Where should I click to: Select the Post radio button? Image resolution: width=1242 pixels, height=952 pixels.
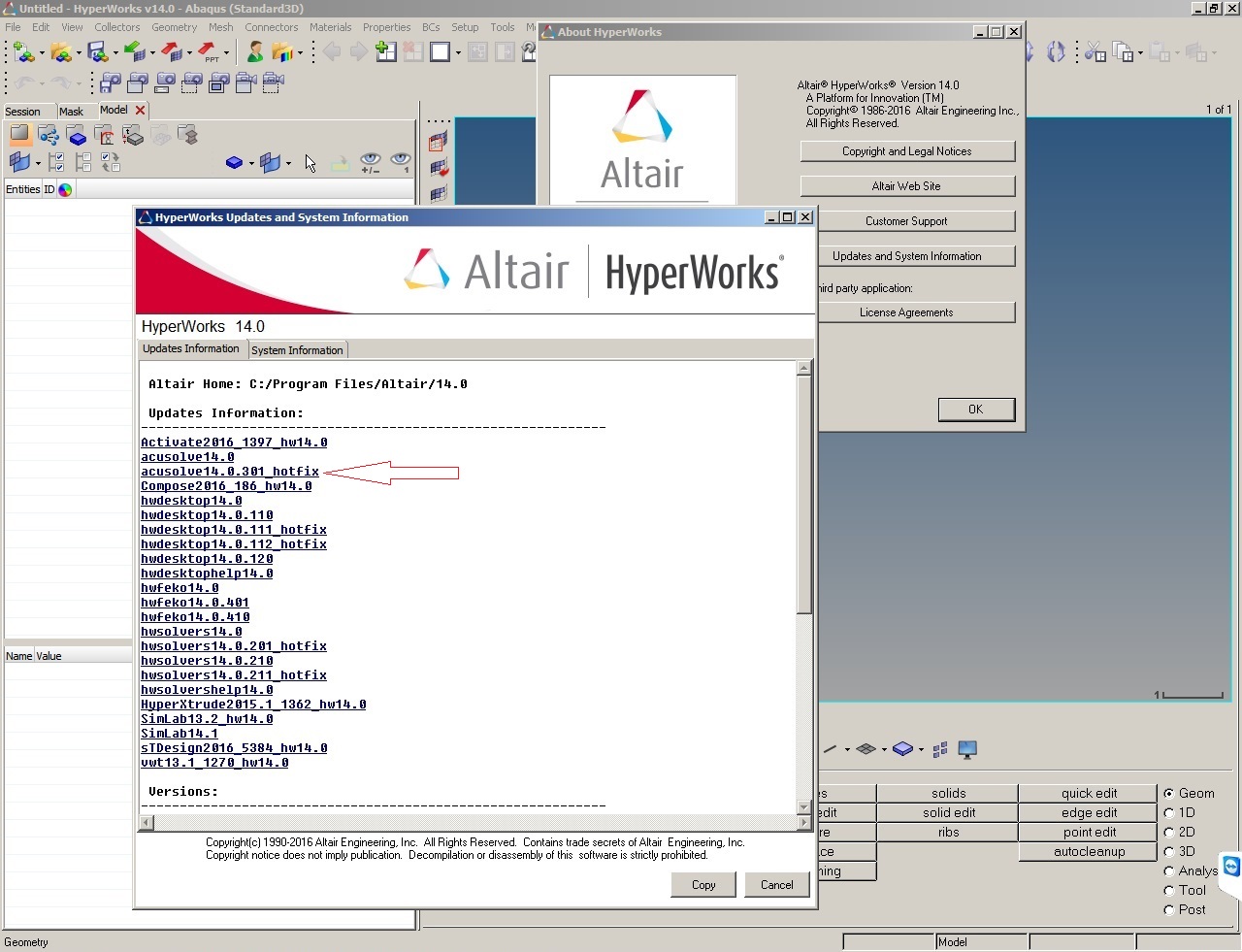[x=1169, y=910]
